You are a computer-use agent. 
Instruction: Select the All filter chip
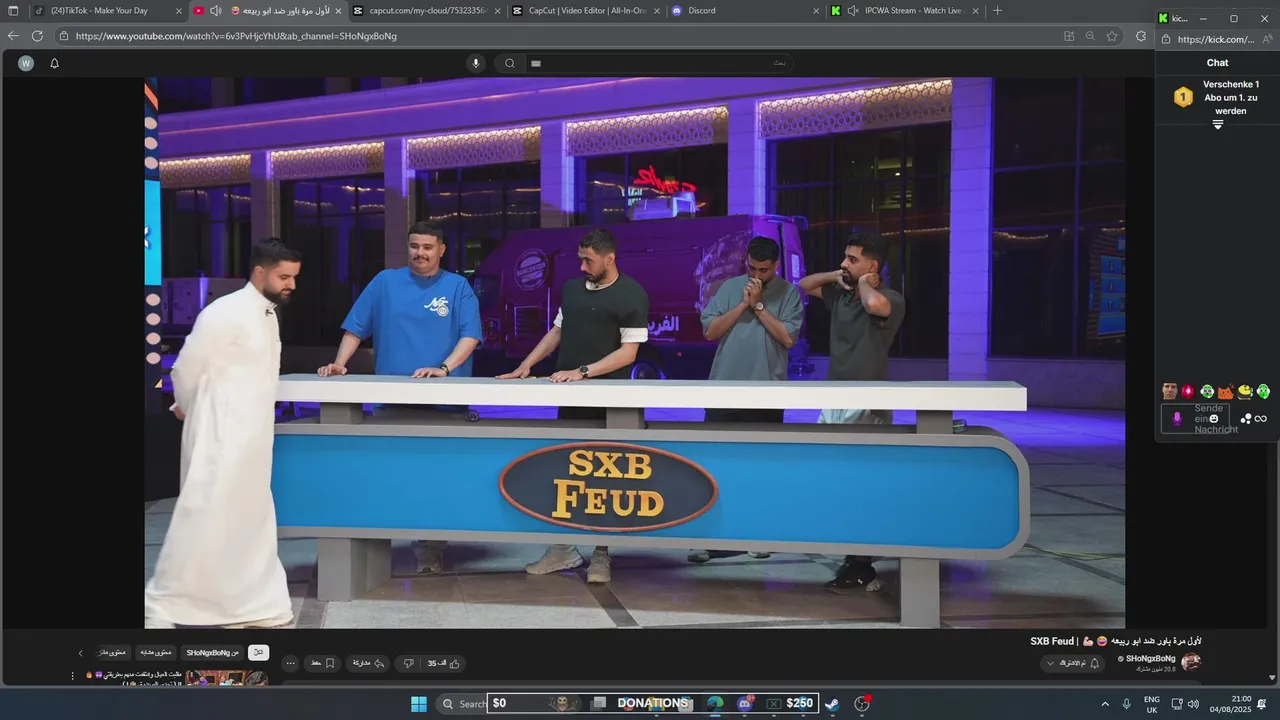click(x=258, y=652)
